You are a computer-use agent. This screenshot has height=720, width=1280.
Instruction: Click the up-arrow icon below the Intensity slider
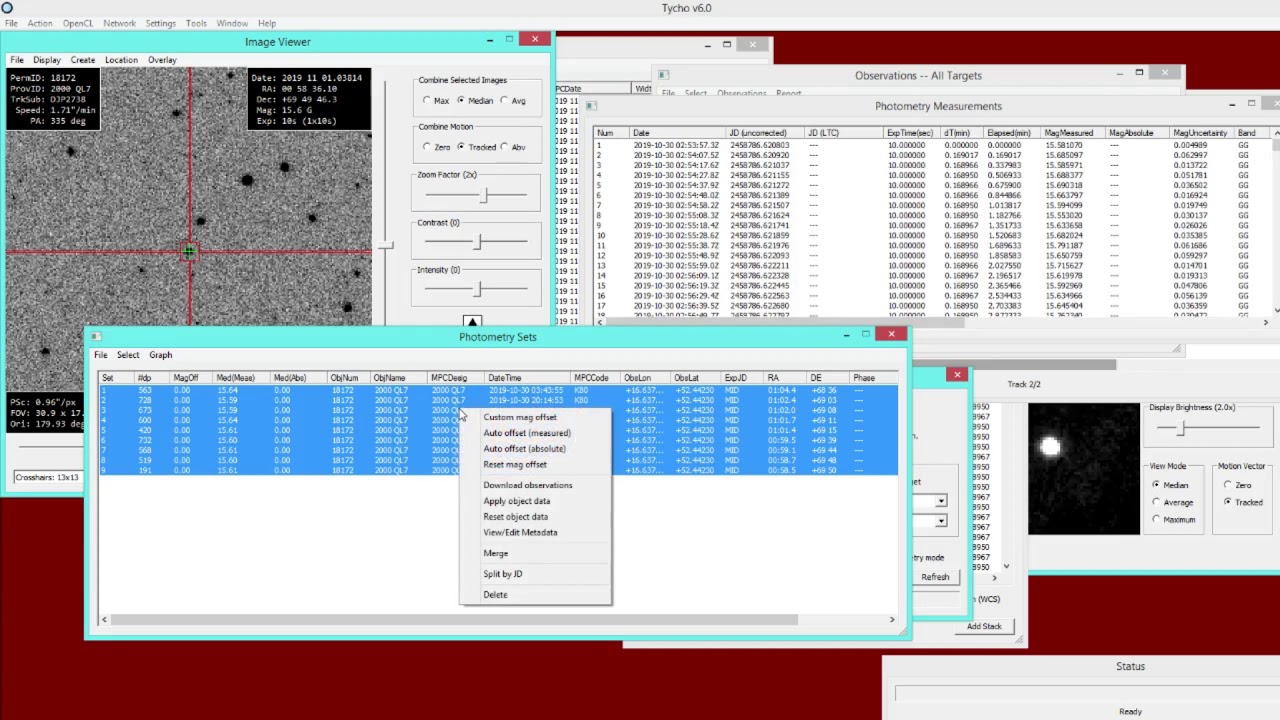click(472, 322)
